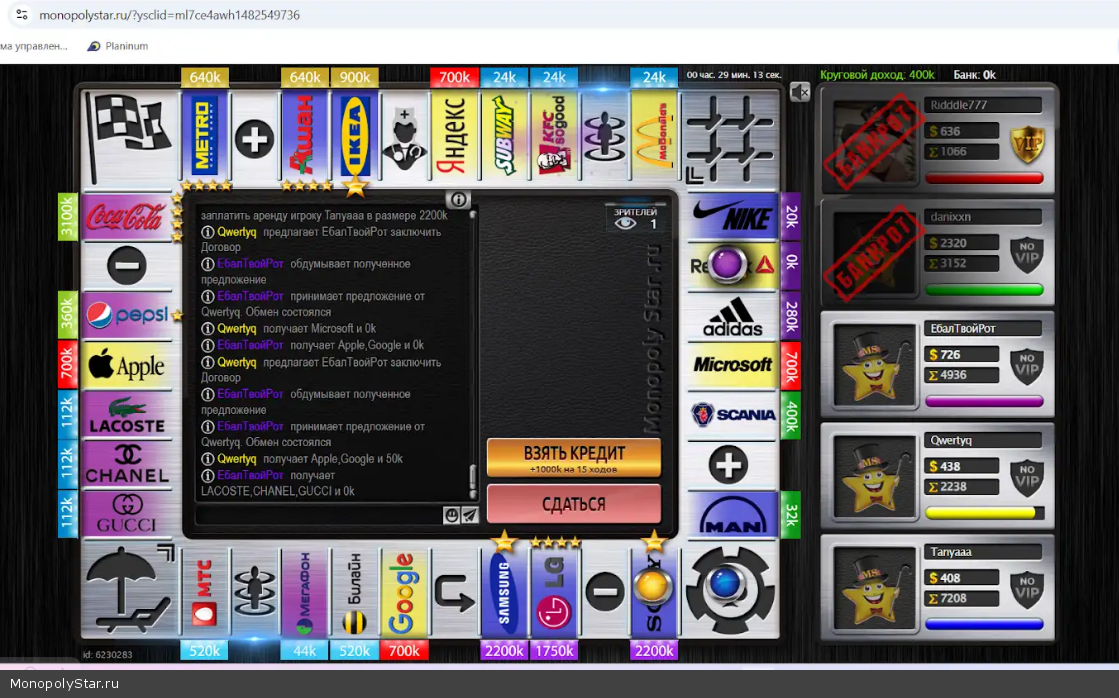
Task: Click the Coca-Cola property cell
Action: point(126,216)
